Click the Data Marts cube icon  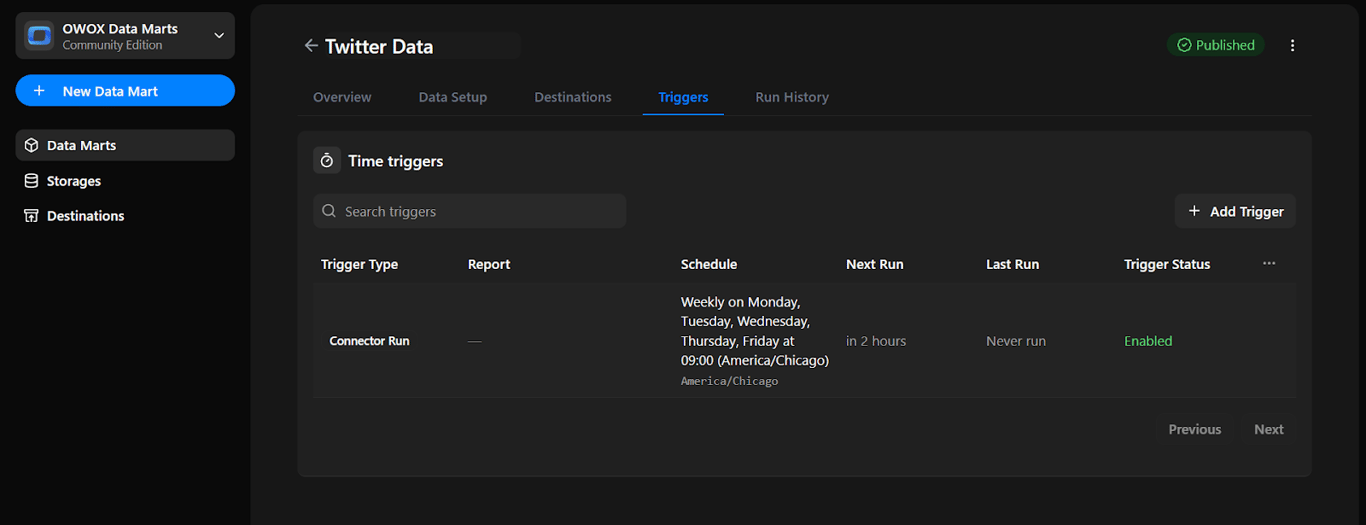[x=32, y=145]
